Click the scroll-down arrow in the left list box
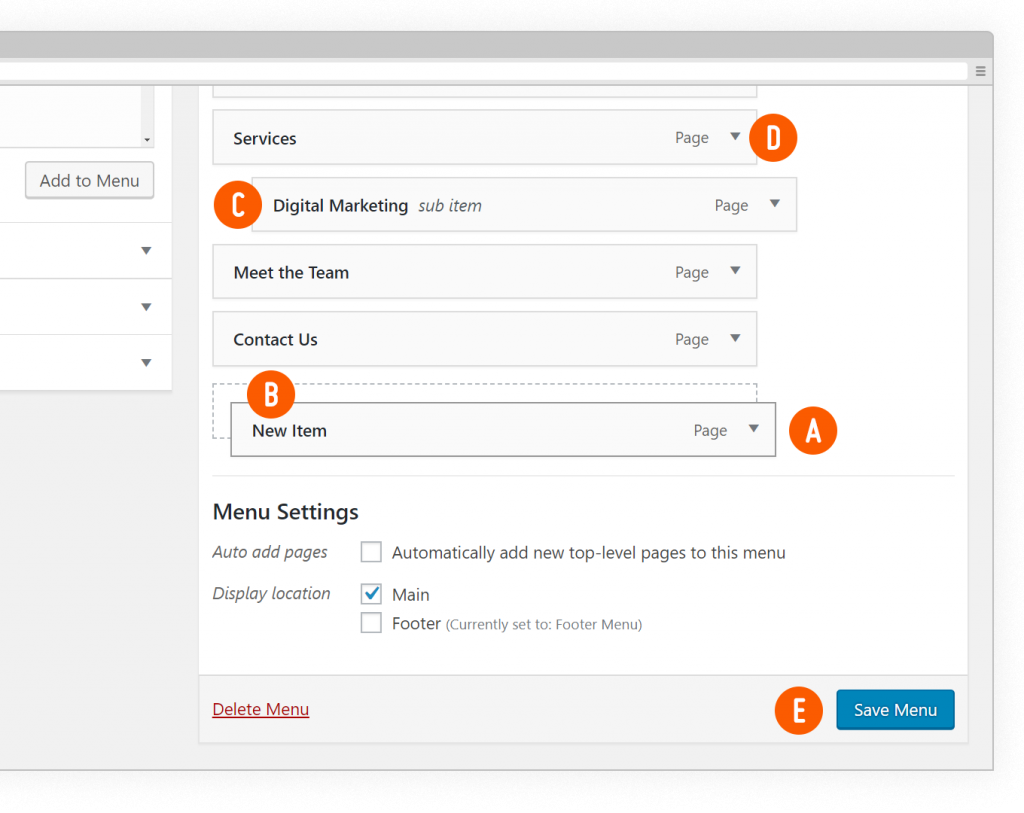 (x=147, y=140)
